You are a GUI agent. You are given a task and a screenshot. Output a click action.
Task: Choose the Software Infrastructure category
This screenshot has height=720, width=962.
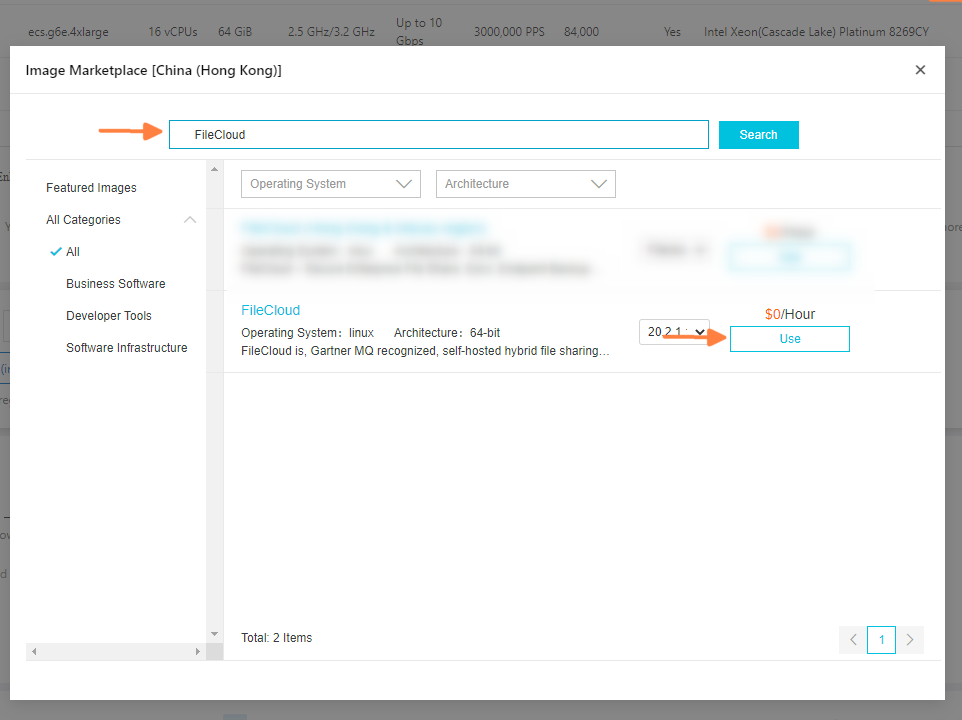click(x=127, y=348)
